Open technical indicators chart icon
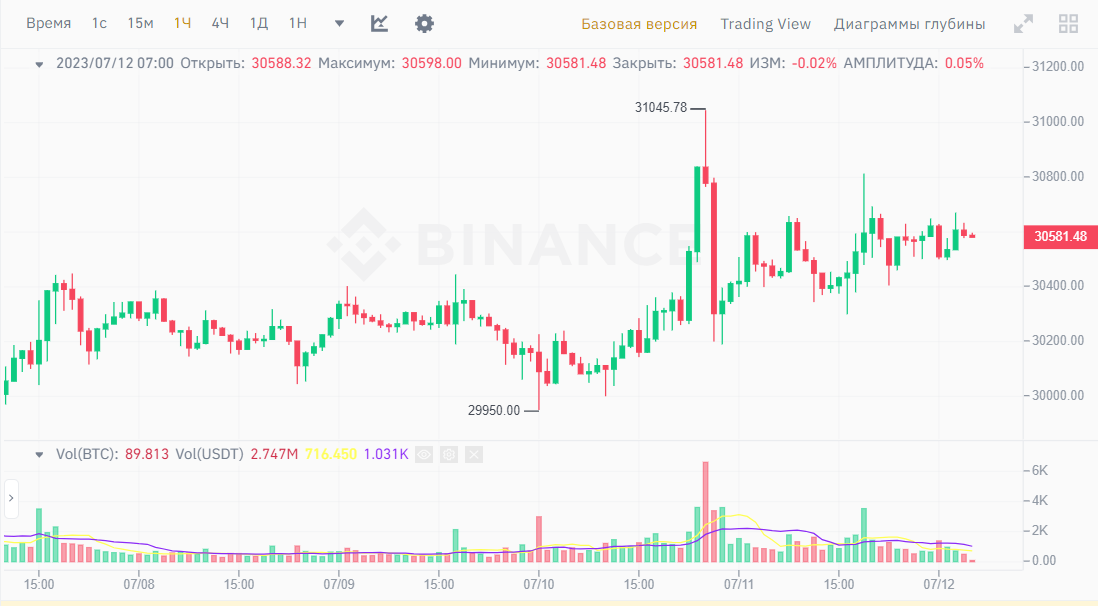This screenshot has width=1098, height=606. [x=379, y=24]
